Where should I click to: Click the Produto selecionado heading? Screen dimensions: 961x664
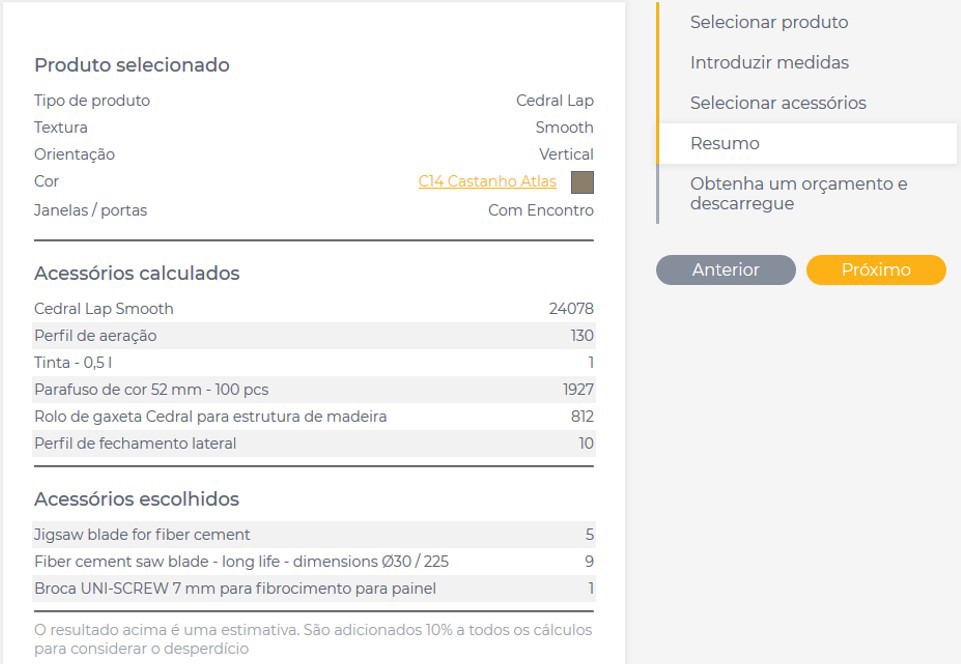(x=132, y=65)
